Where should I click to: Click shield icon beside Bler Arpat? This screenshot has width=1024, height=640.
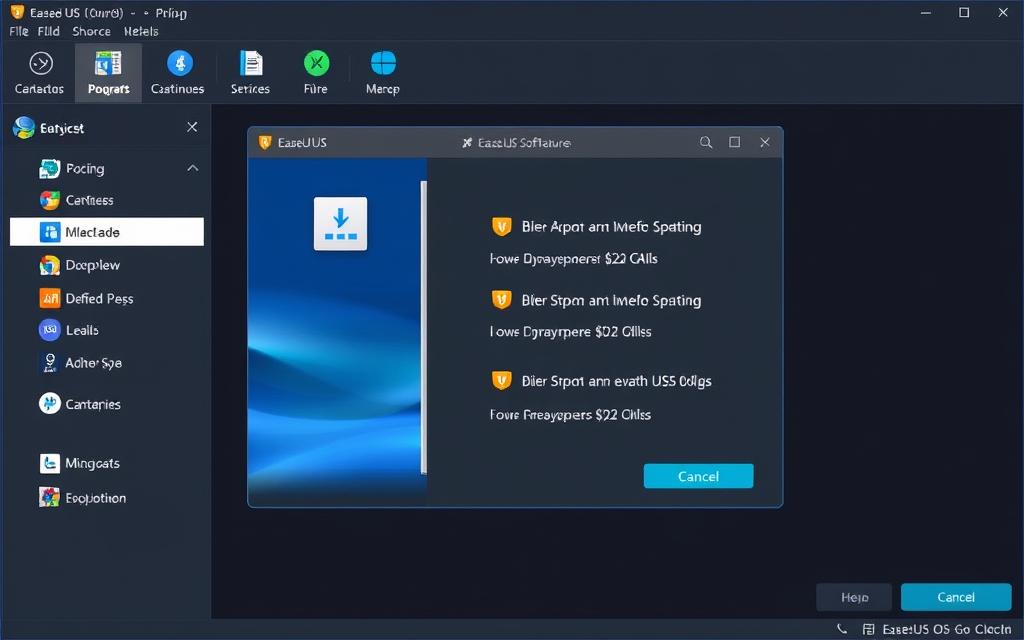(x=502, y=227)
